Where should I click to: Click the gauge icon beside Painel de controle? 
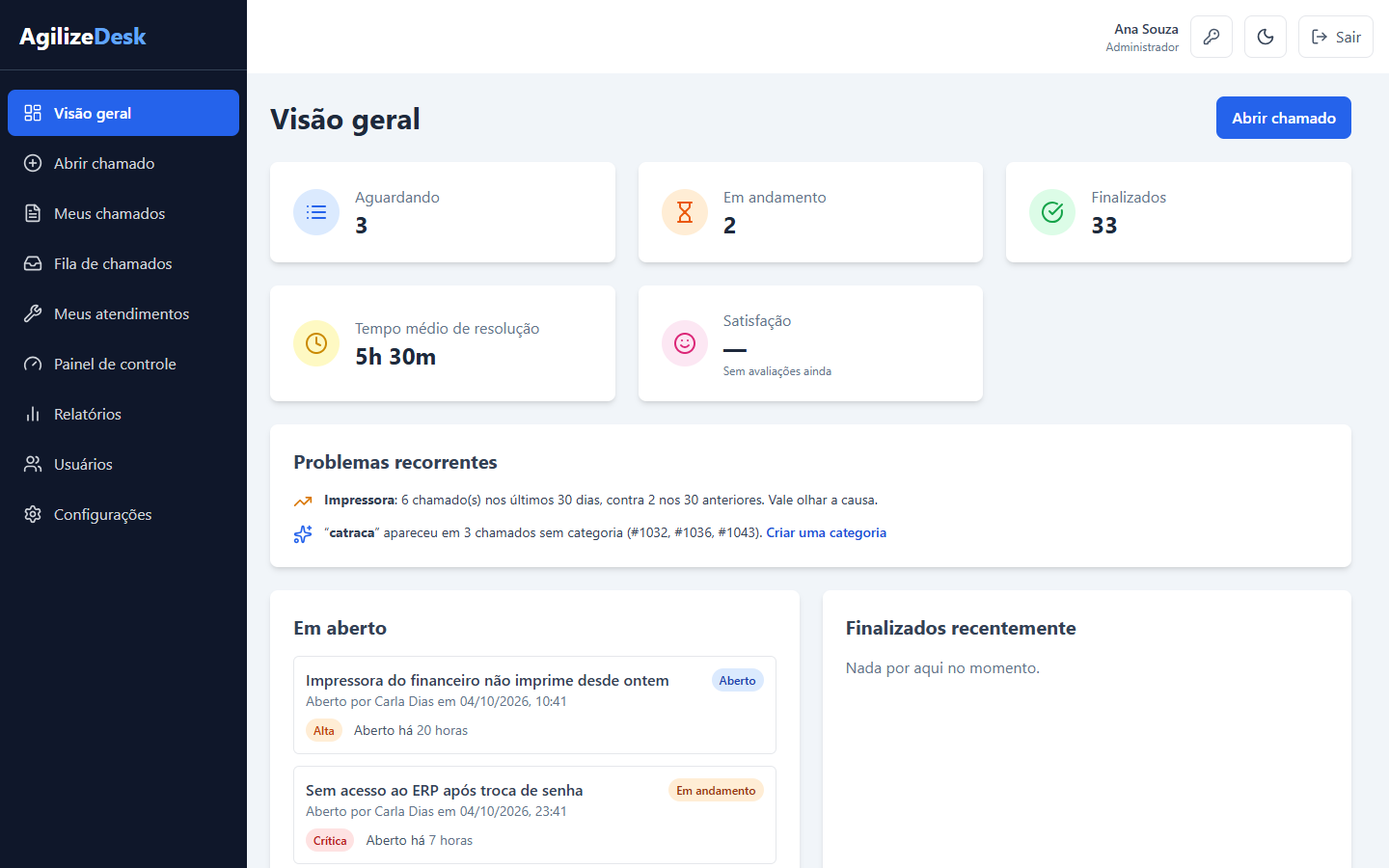click(33, 364)
